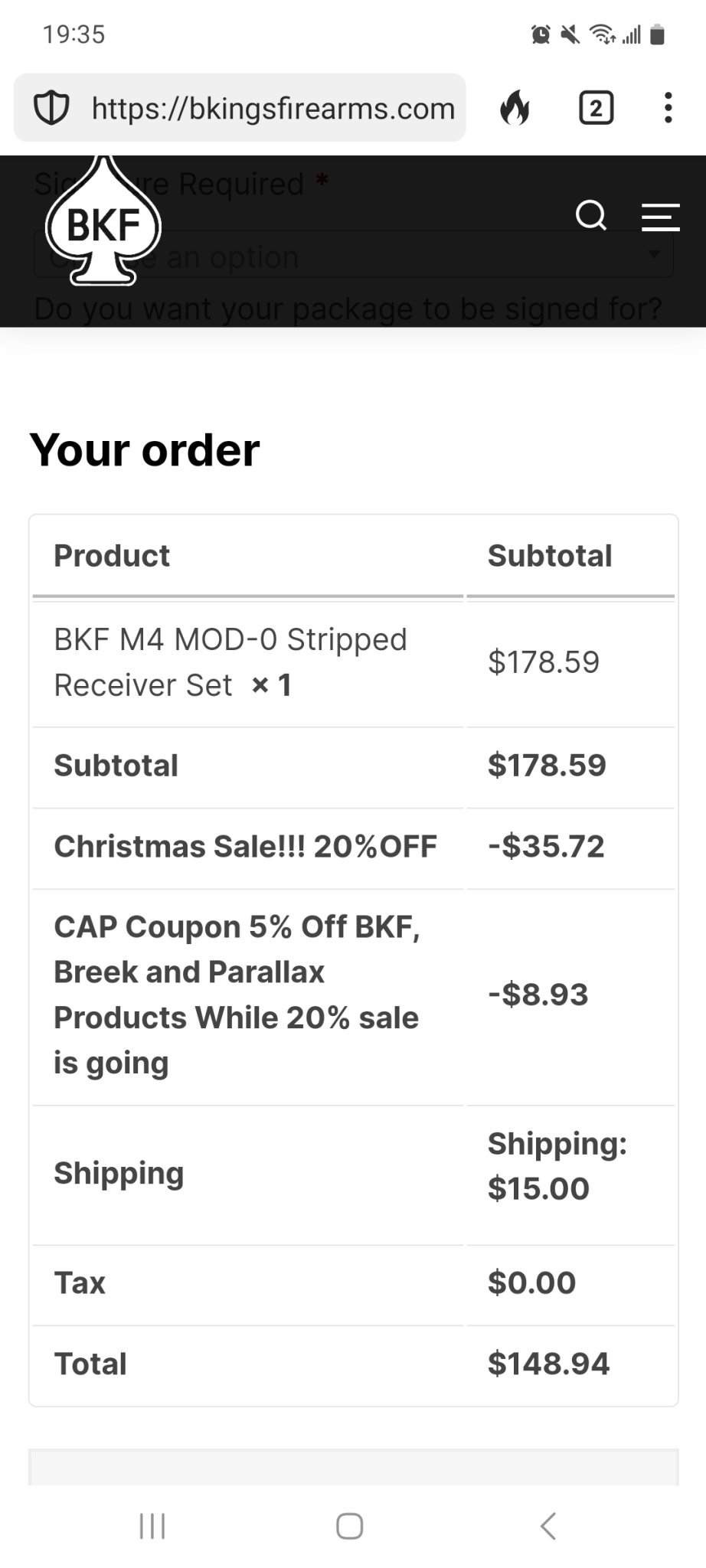Open the hamburger navigation menu
The height and width of the screenshot is (1568, 706).
click(660, 217)
